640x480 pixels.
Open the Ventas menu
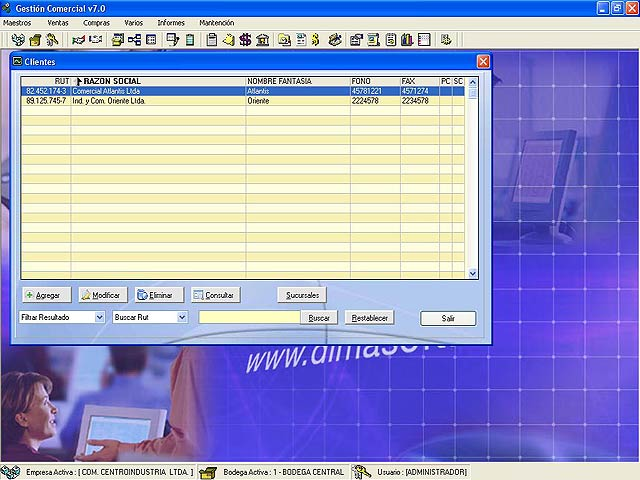58,22
